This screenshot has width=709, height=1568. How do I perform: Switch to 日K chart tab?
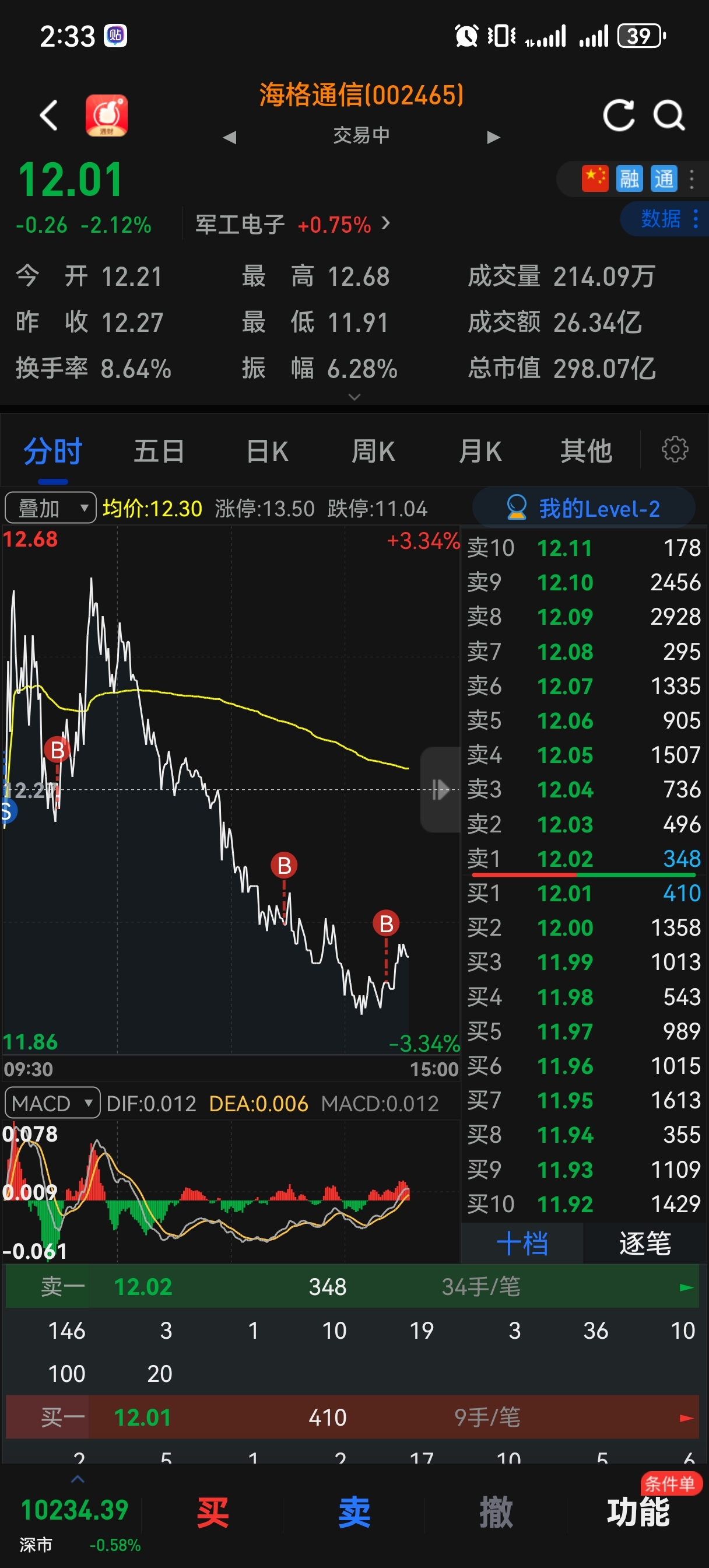pyautogui.click(x=267, y=451)
